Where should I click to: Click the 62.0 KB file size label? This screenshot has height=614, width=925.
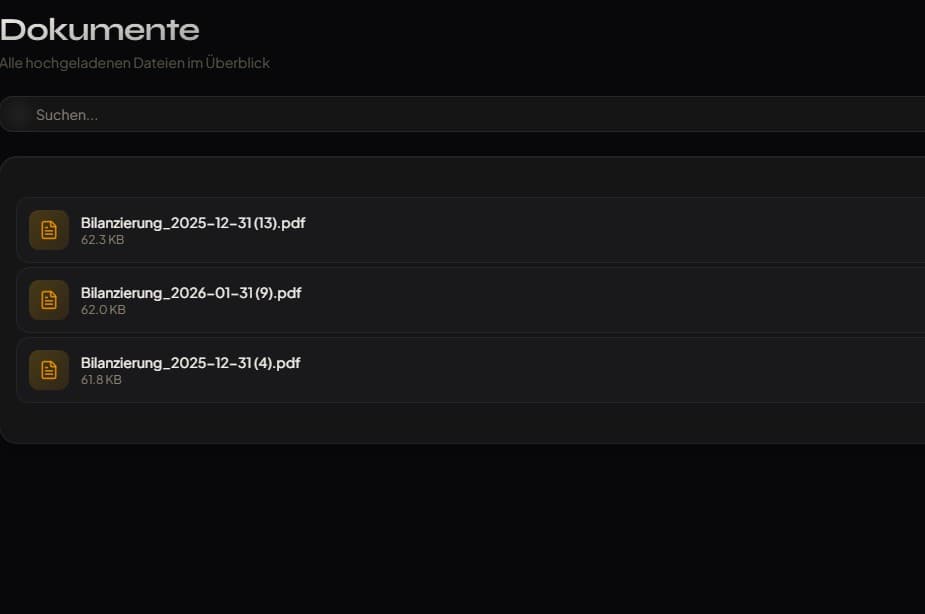pyautogui.click(x=103, y=310)
